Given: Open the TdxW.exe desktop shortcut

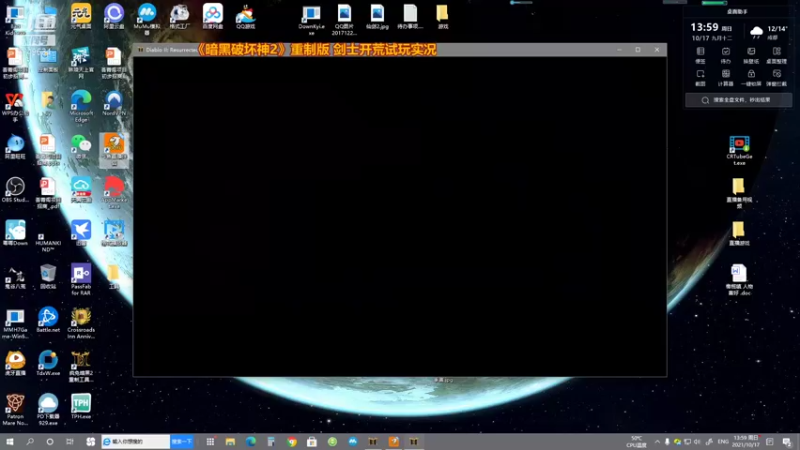Looking at the screenshot, I should pyautogui.click(x=48, y=364).
